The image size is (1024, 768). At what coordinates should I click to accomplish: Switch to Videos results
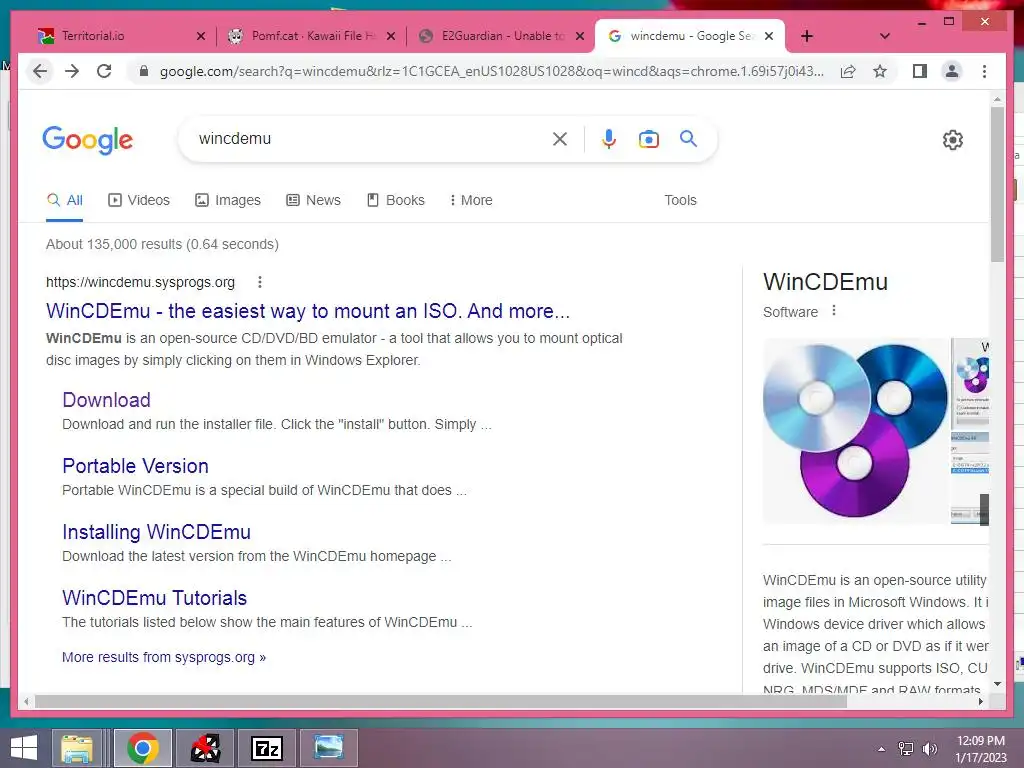pyautogui.click(x=138, y=200)
